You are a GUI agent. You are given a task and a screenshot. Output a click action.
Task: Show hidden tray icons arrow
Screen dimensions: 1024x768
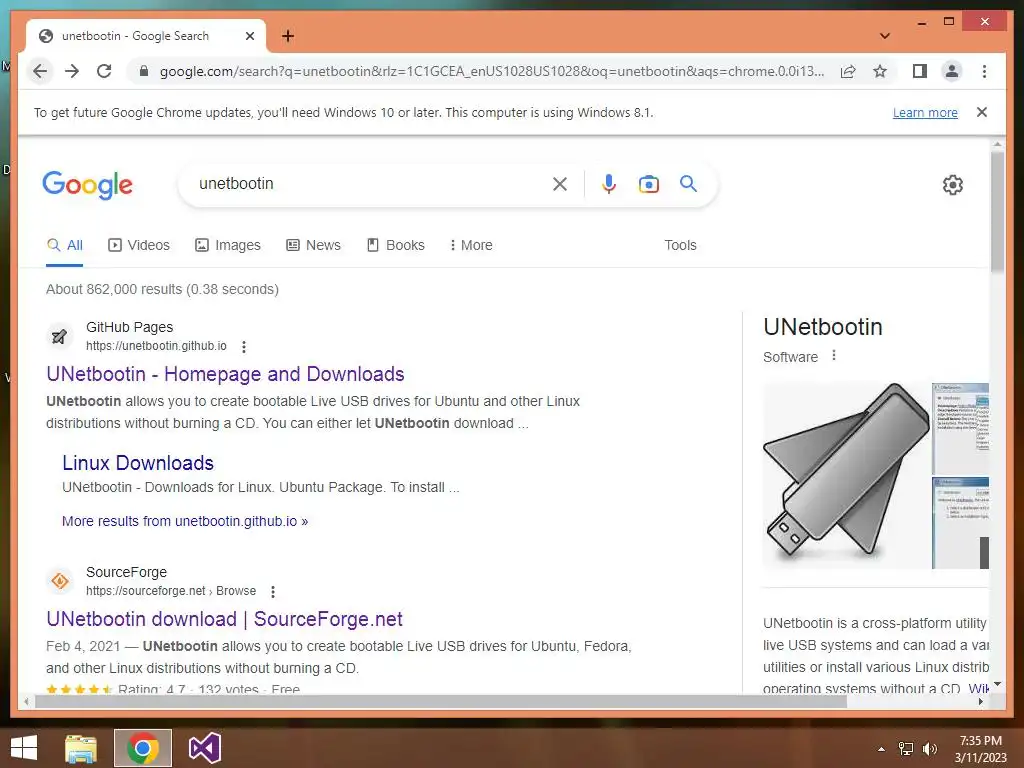[x=881, y=749]
